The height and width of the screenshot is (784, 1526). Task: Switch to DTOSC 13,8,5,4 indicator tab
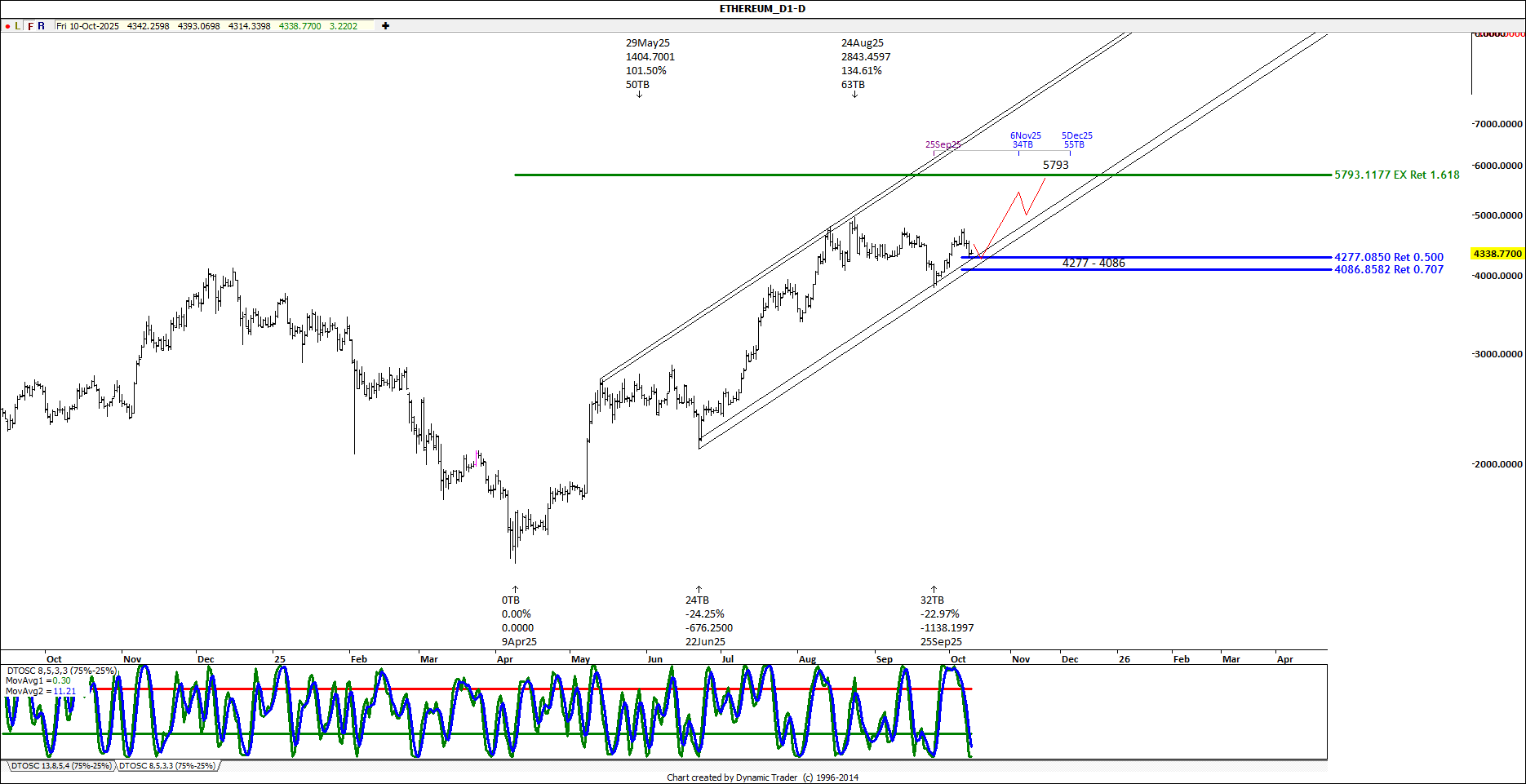click(x=60, y=766)
